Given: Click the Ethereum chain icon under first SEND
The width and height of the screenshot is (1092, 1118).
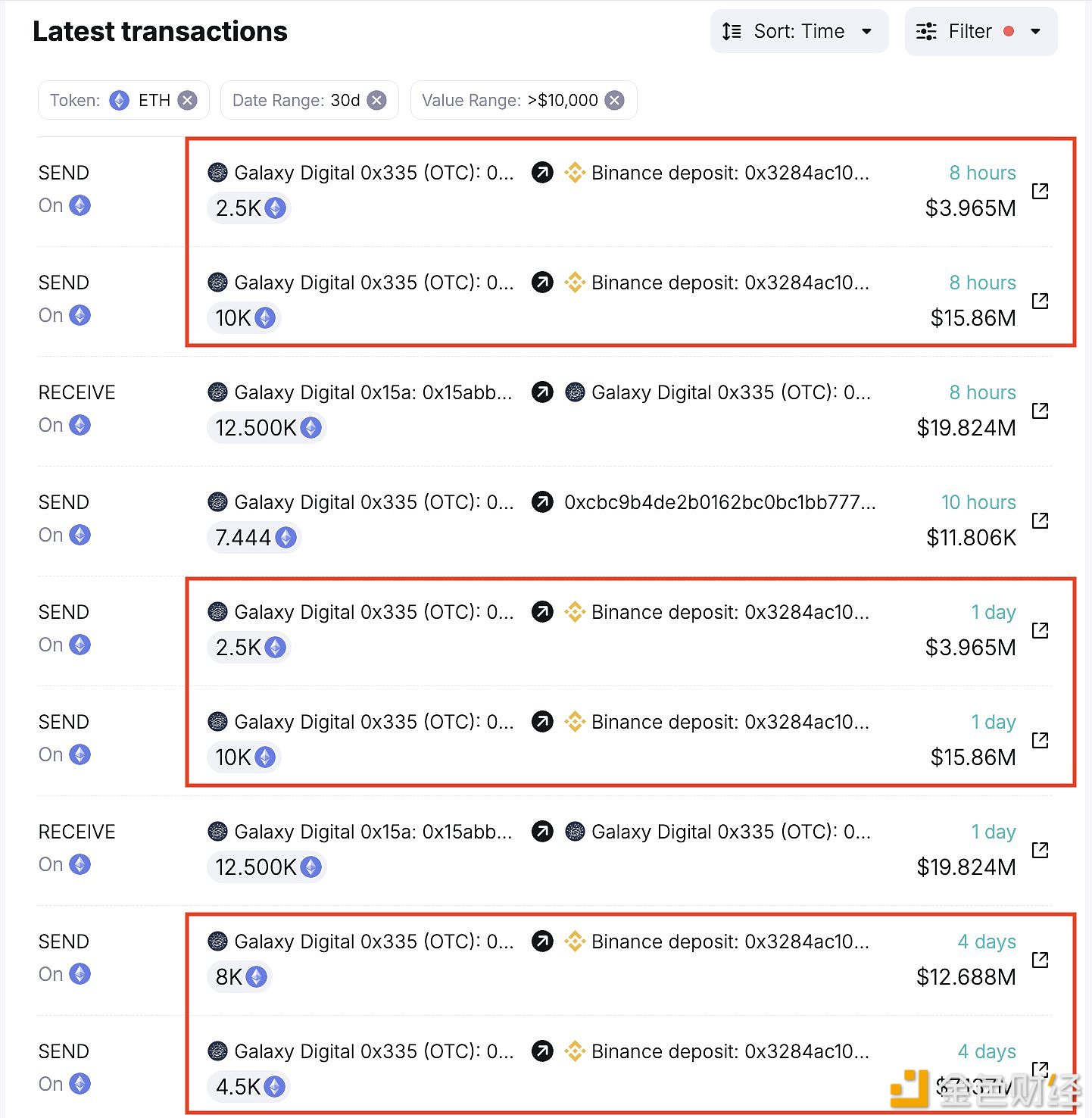Looking at the screenshot, I should 80,205.
